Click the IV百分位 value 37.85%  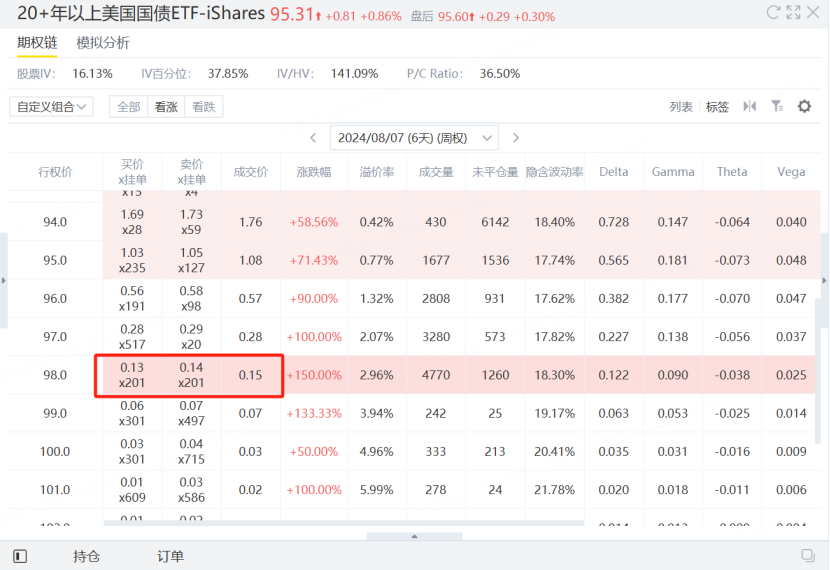pos(228,74)
